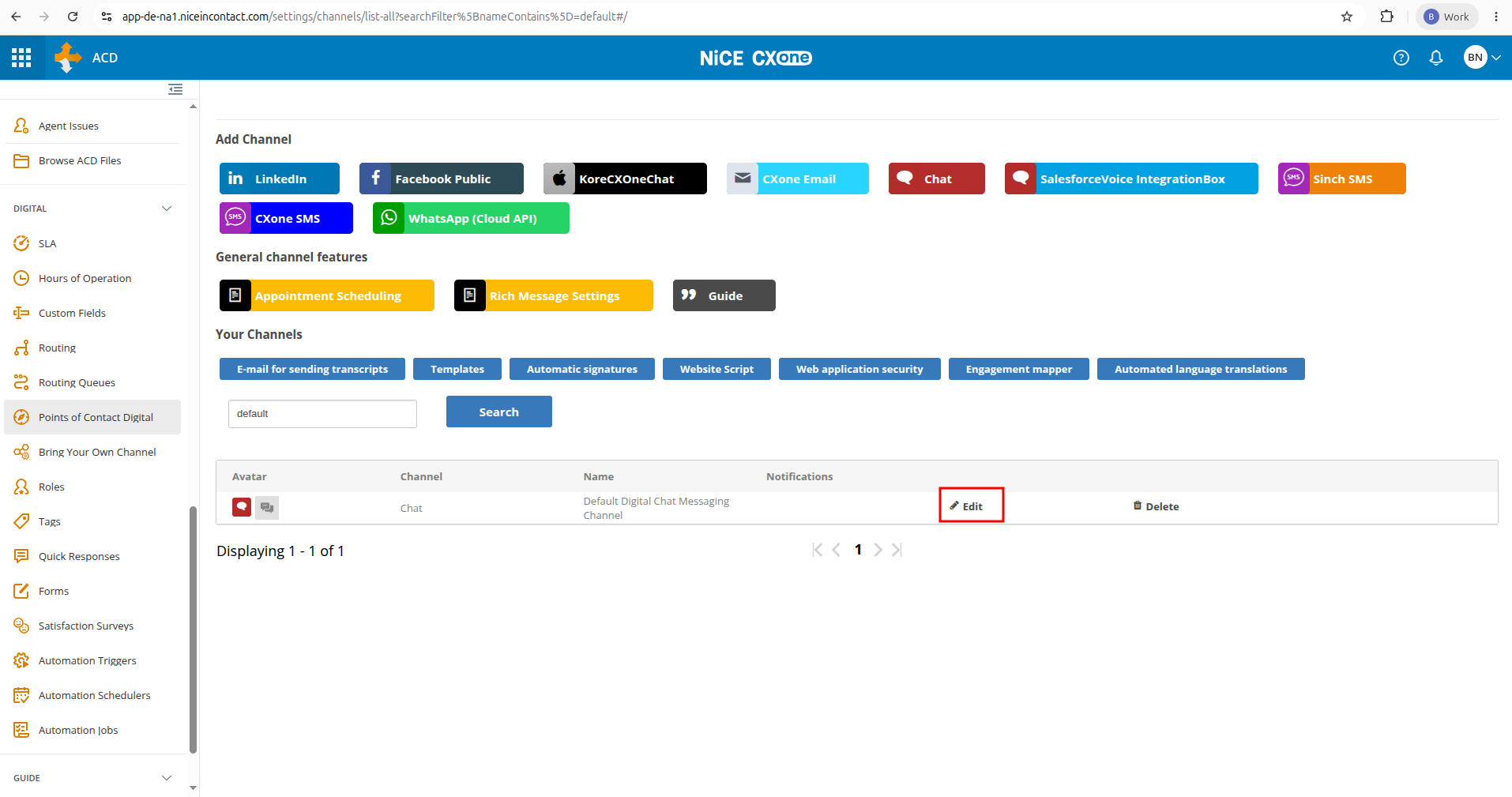Open the Work browser profile menu
Viewport: 1512px width, 797px height.
point(1446,17)
